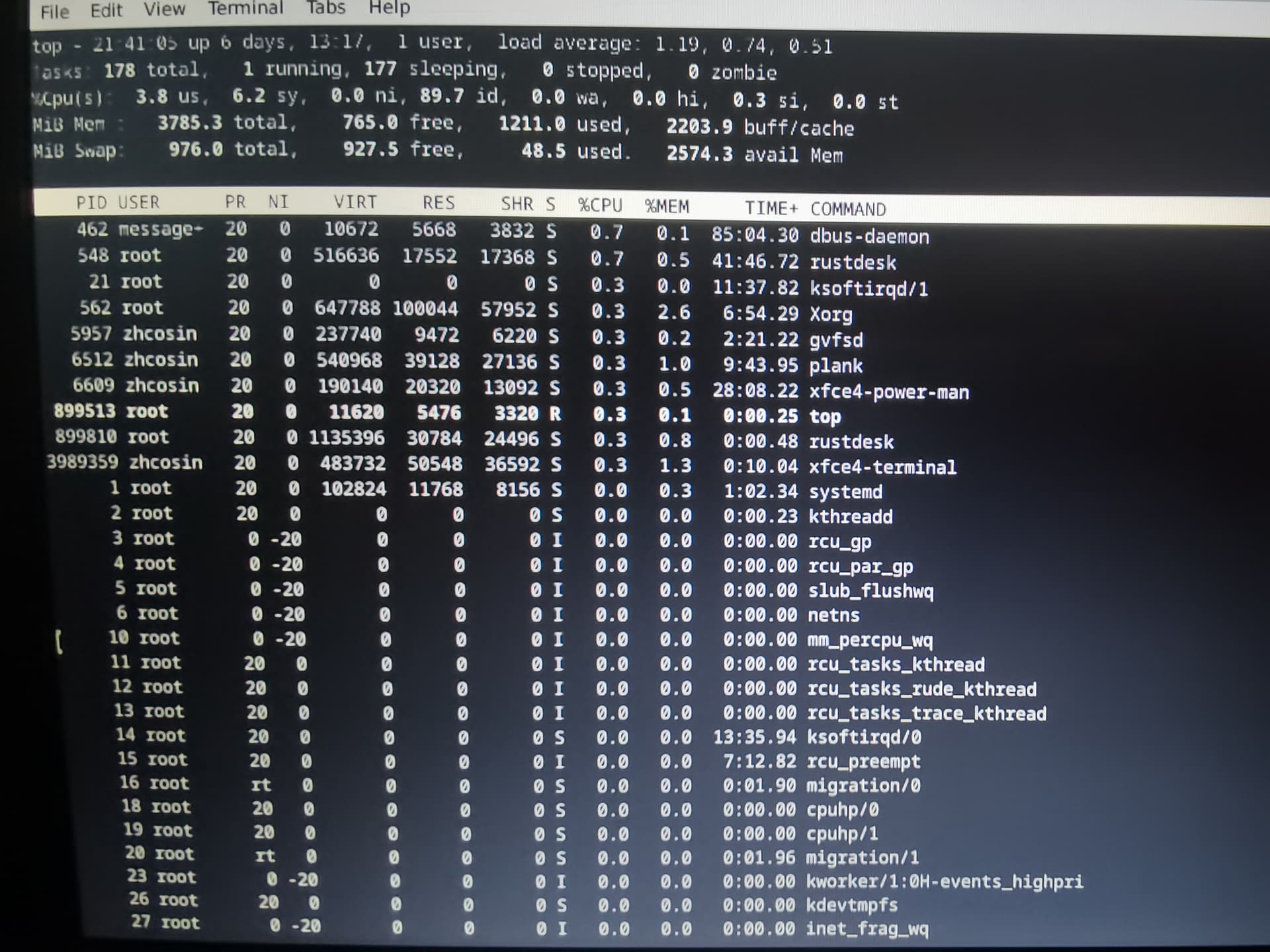Click the bold top process name
This screenshot has width=1270, height=952.
[x=825, y=416]
